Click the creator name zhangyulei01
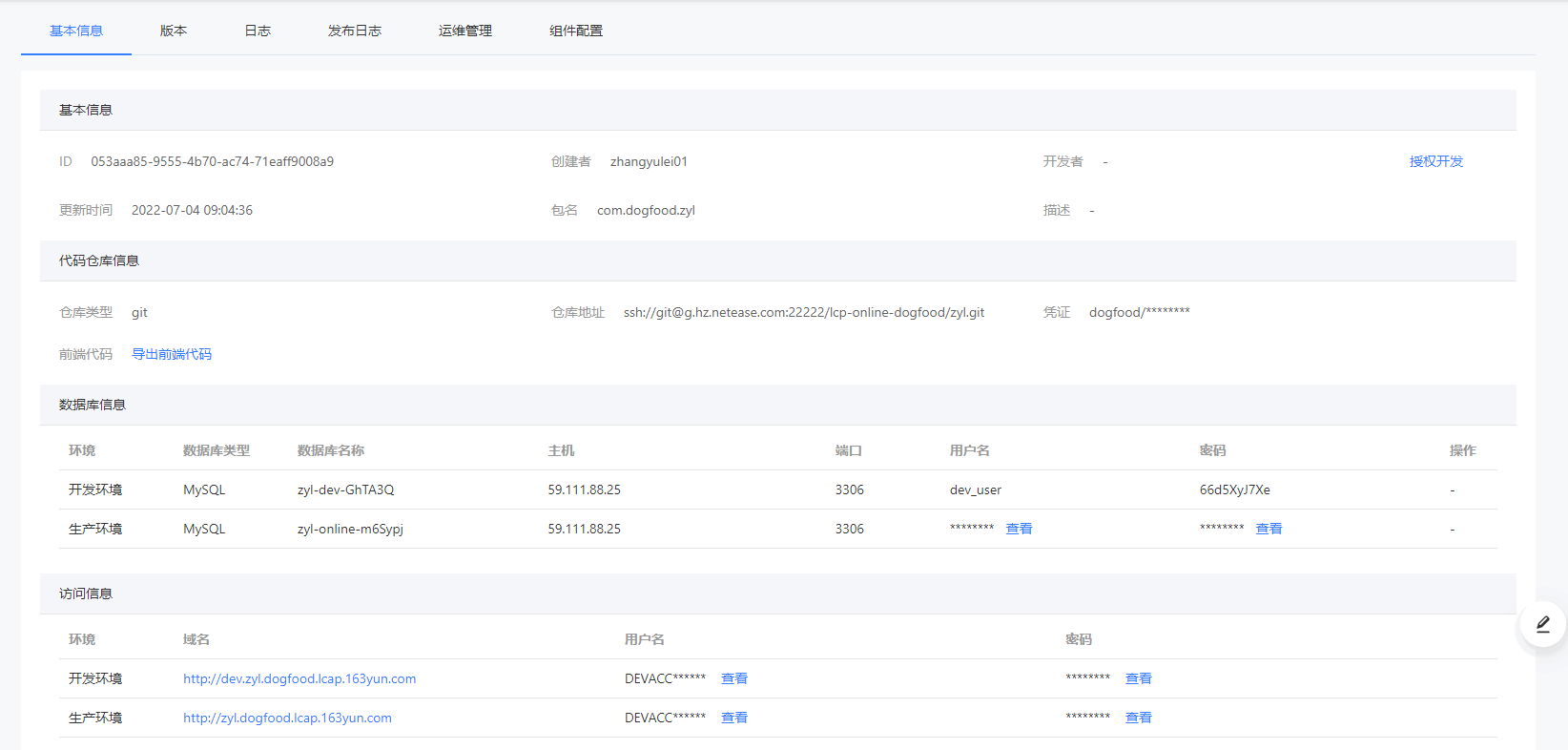This screenshot has height=750, width=1568. click(x=649, y=161)
